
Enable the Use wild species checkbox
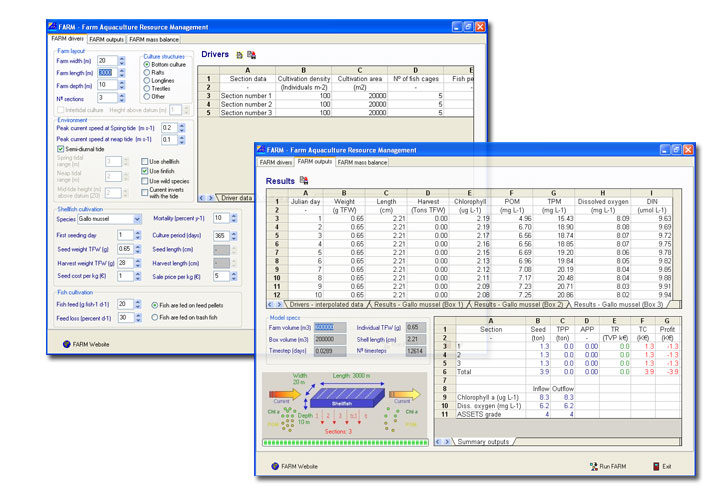[x=145, y=181]
